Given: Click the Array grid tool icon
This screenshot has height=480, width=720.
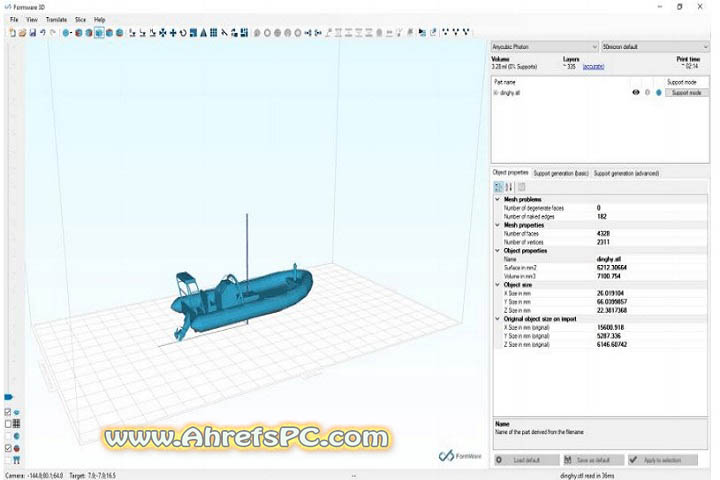Looking at the screenshot, I should click(x=214, y=33).
